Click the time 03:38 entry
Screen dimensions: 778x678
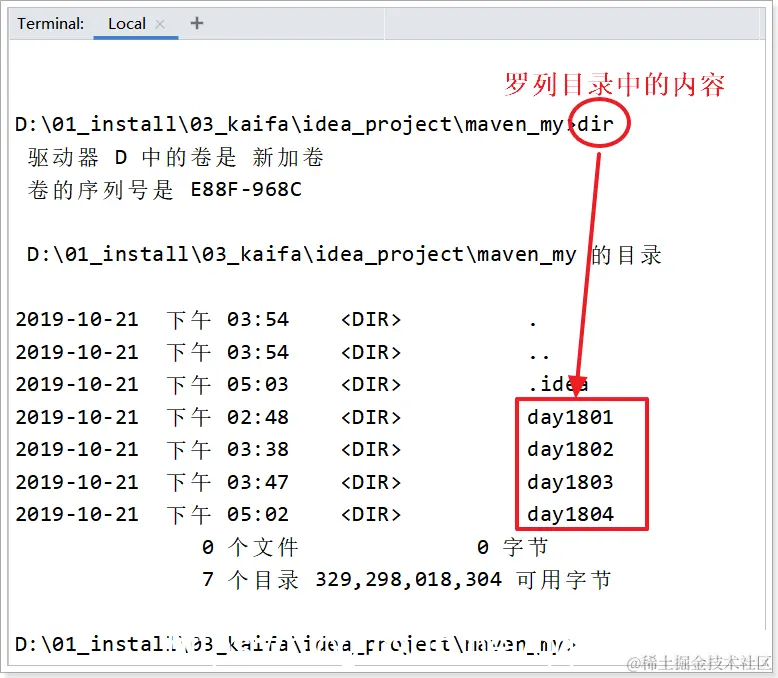258,450
